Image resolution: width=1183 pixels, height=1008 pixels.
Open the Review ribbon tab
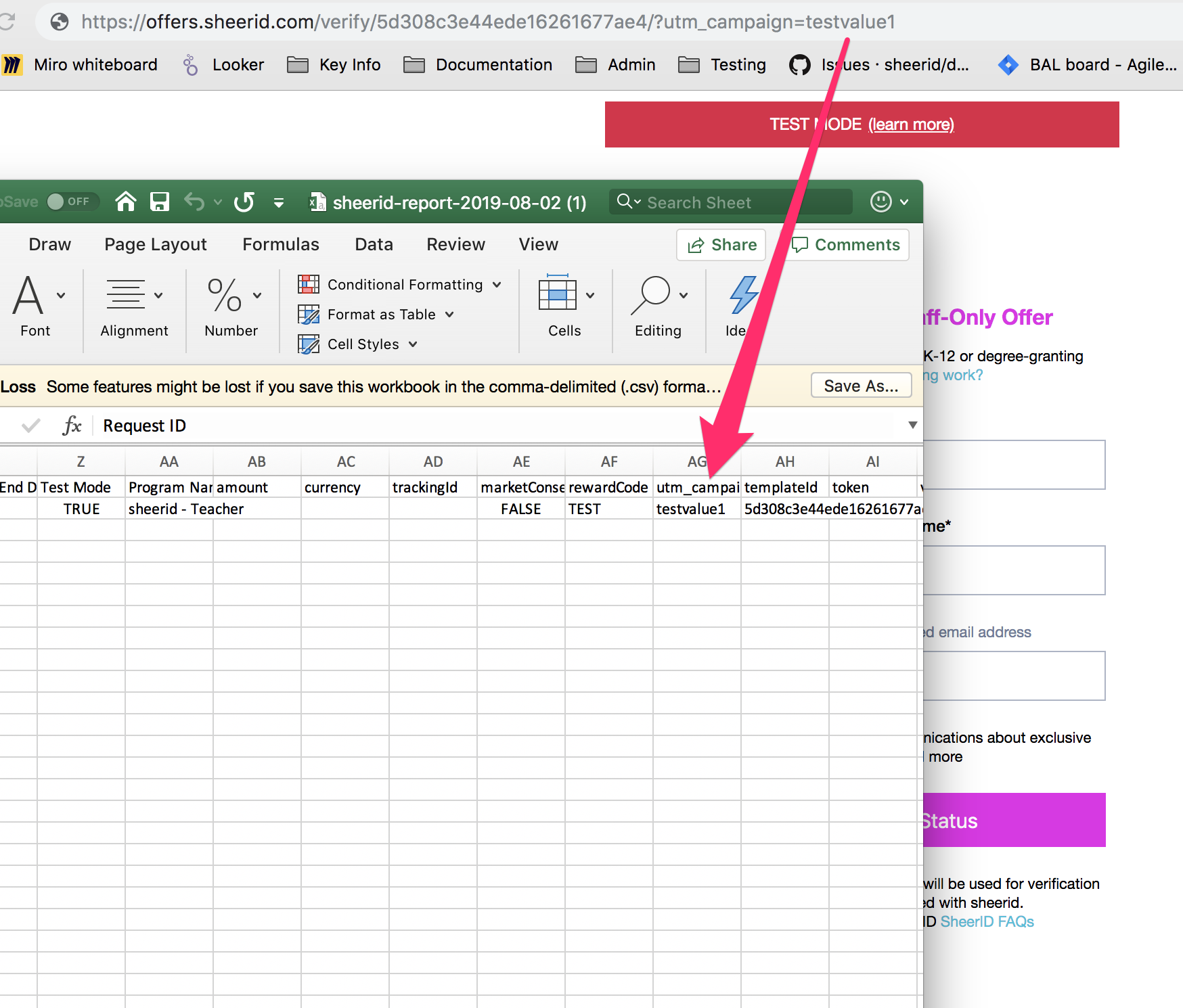pyautogui.click(x=456, y=244)
